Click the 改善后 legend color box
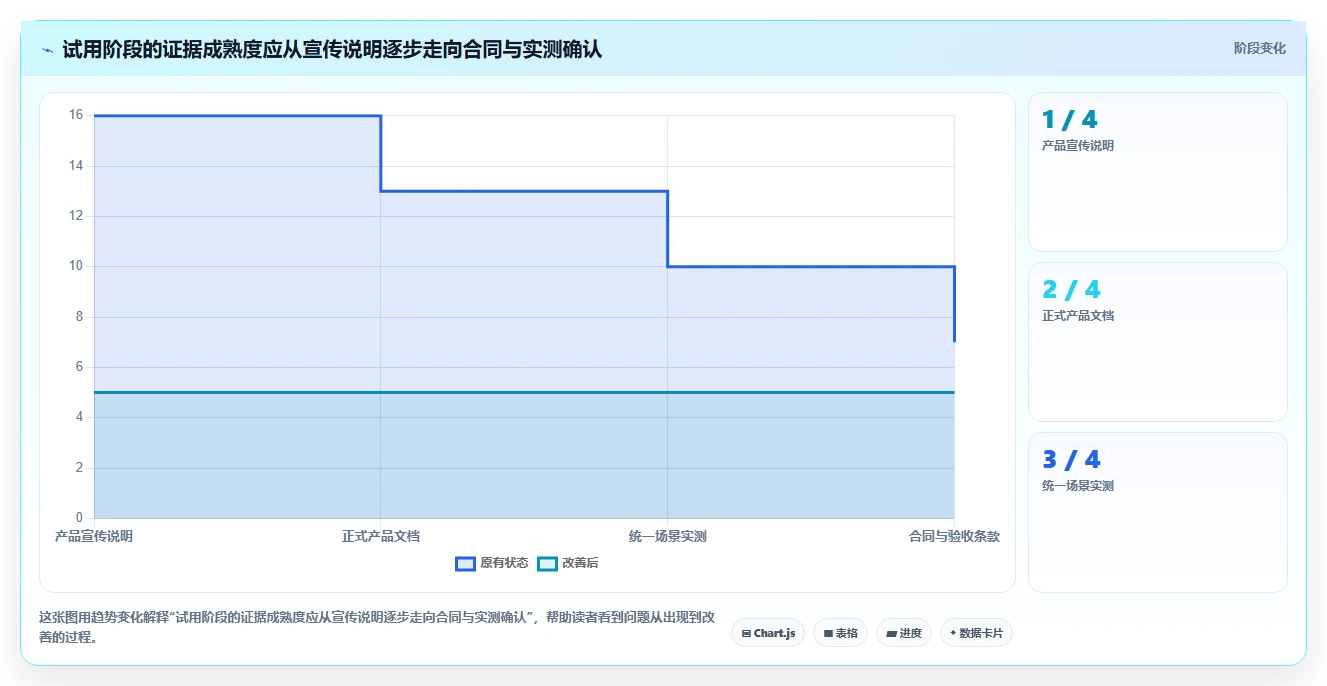This screenshot has height=686, width=1327. click(547, 563)
